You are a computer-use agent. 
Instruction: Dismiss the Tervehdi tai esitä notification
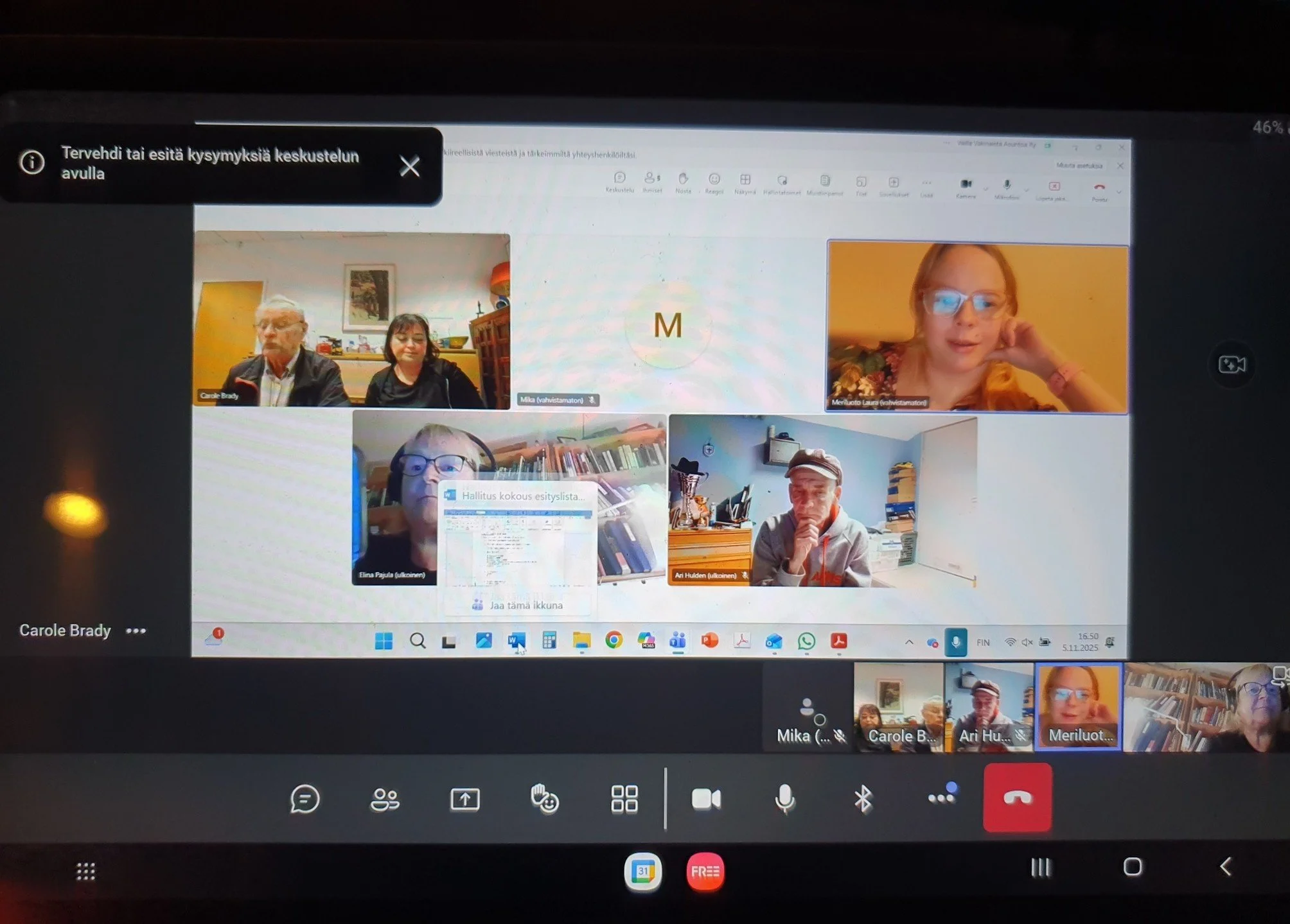click(x=409, y=166)
